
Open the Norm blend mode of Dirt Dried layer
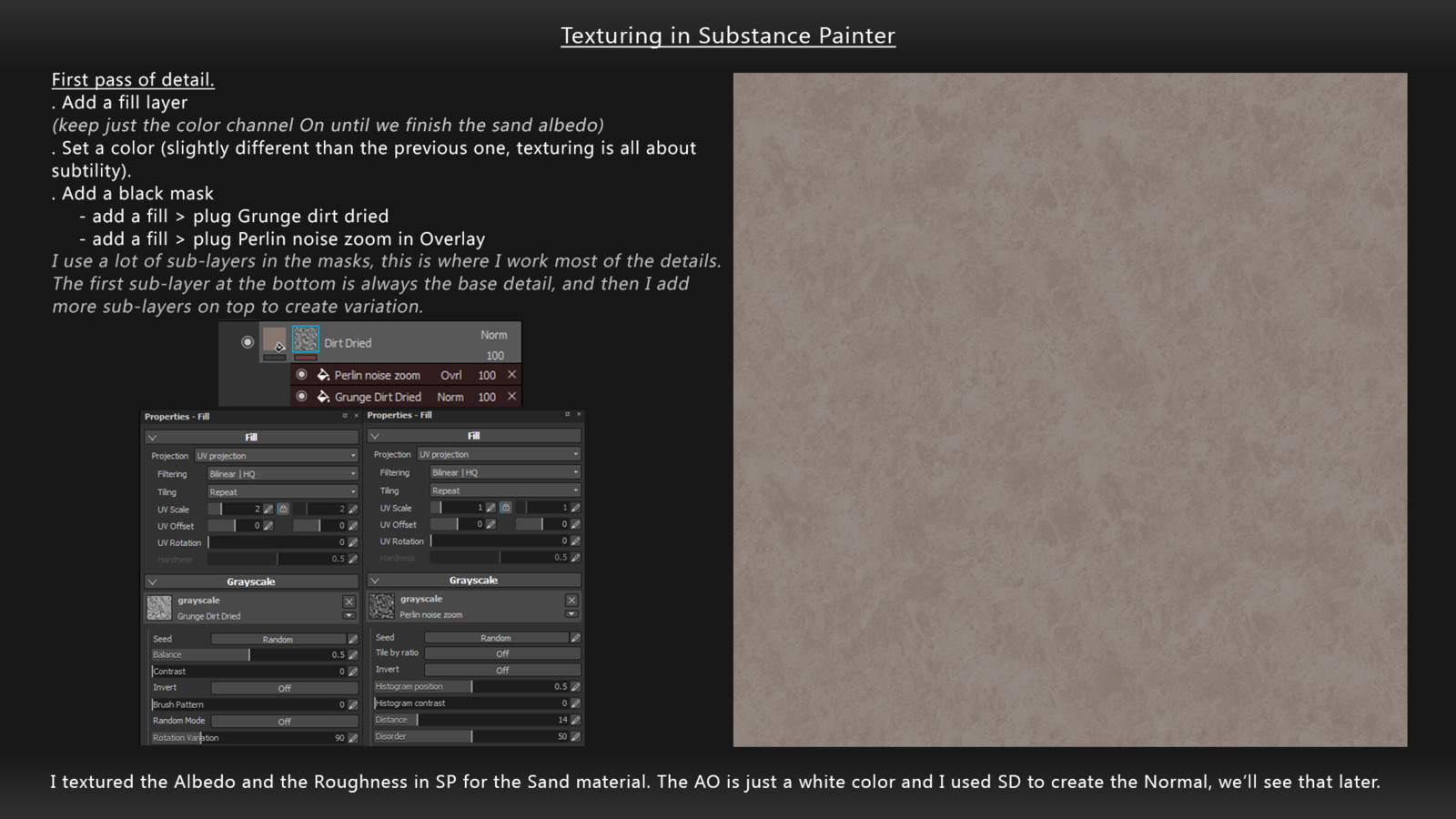[494, 335]
